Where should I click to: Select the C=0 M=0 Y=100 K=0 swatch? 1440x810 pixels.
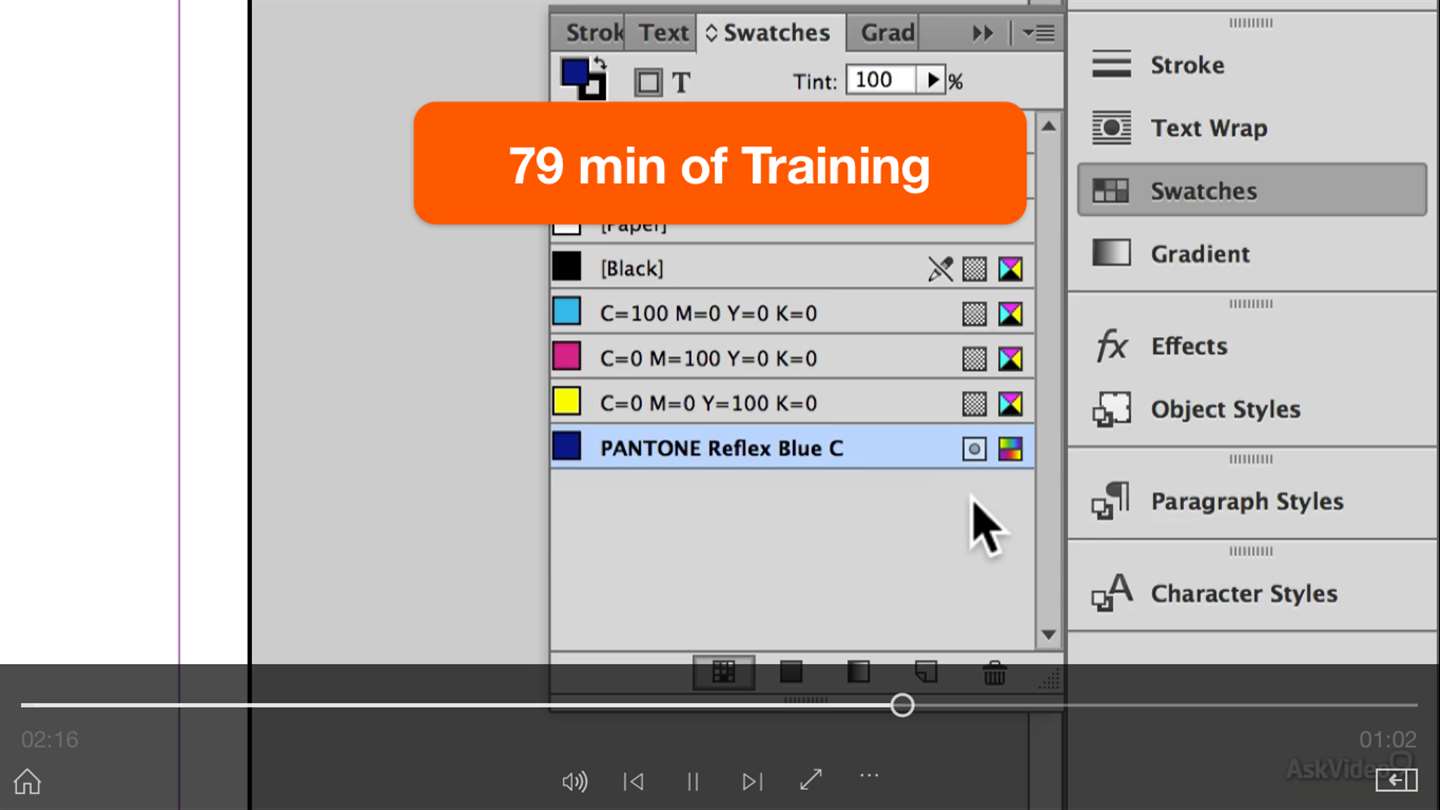pyautogui.click(x=792, y=403)
